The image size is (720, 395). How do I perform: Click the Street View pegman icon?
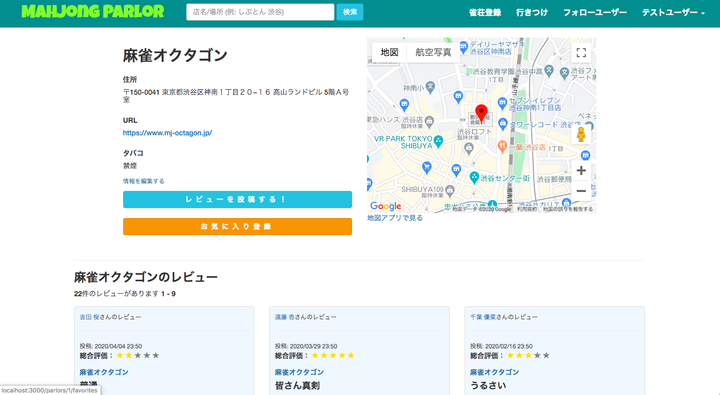click(x=581, y=135)
